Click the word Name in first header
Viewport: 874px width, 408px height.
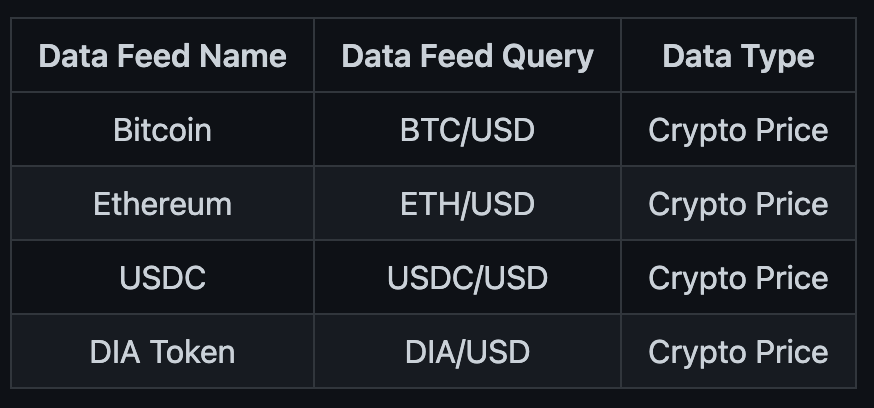(243, 56)
